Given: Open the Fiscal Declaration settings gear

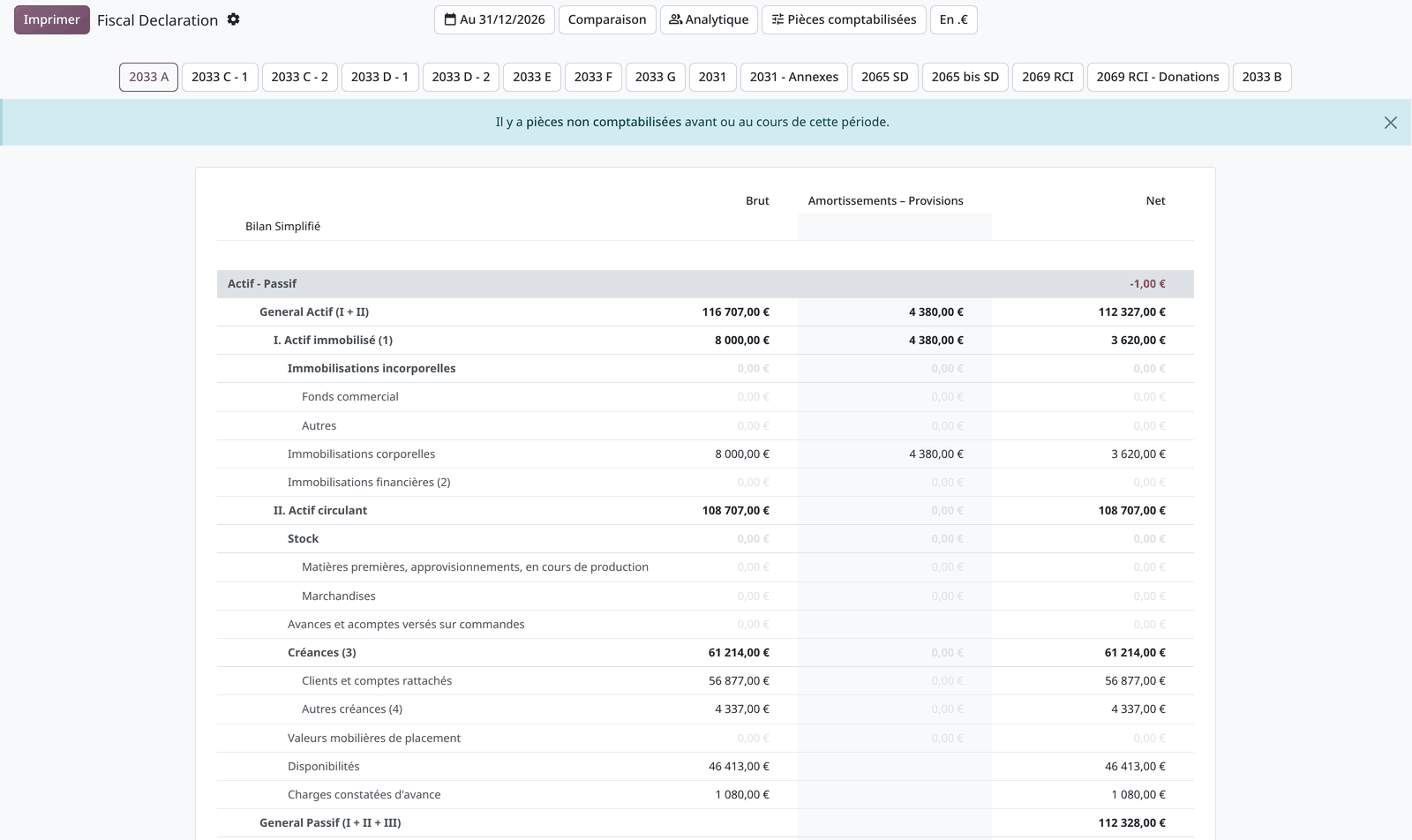Looking at the screenshot, I should [x=233, y=19].
